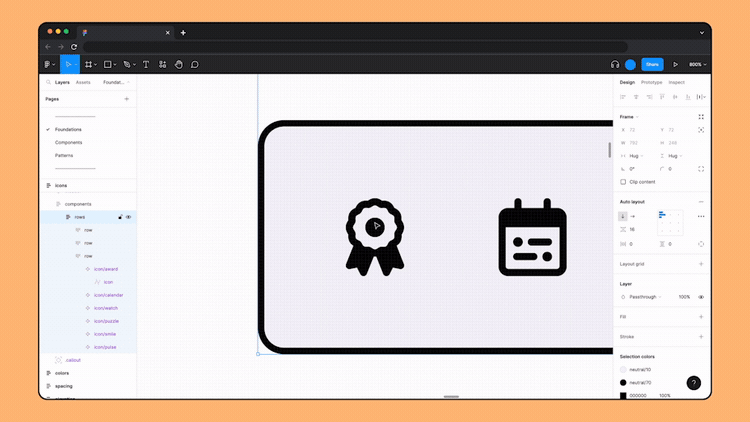Align left in Design panel

pos(623,97)
